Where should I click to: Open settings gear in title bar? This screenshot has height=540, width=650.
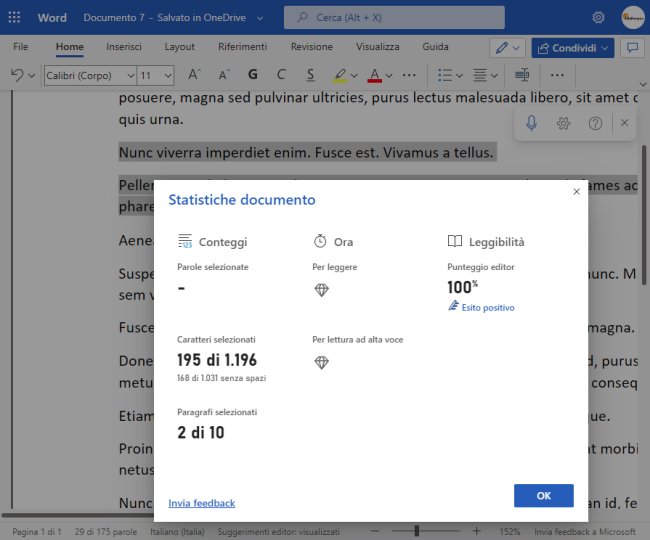pos(598,17)
